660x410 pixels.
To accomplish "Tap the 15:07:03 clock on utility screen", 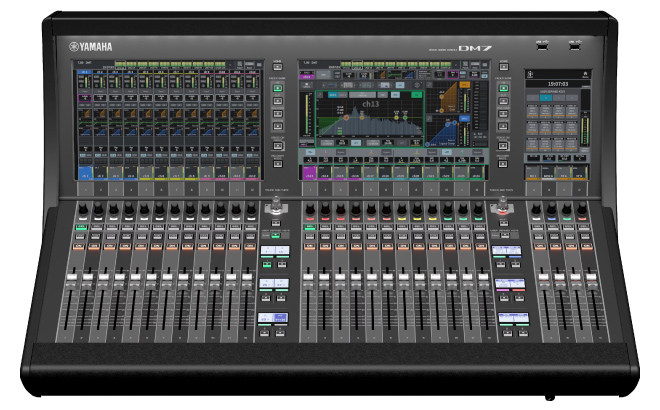I will click(x=558, y=84).
